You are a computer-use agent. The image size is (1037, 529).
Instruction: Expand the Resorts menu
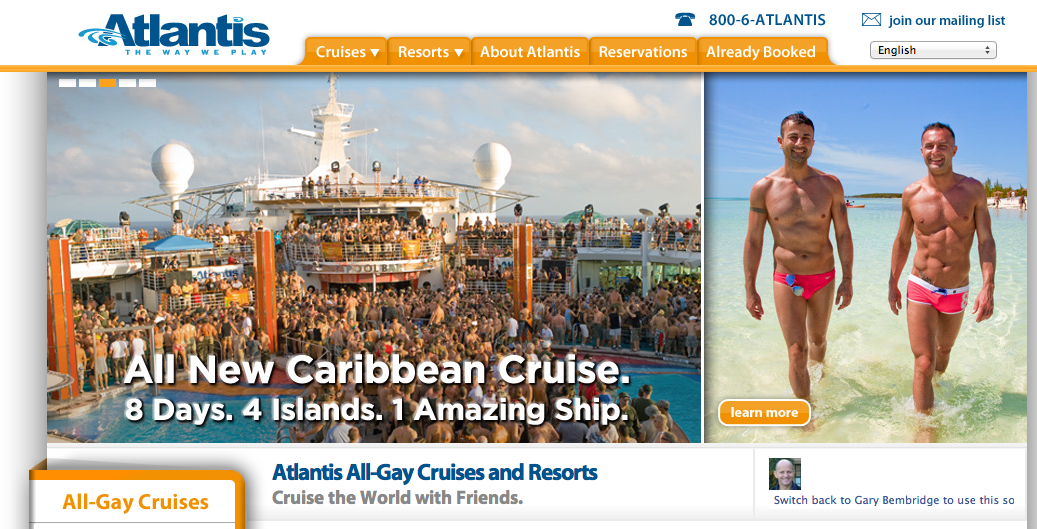tap(429, 52)
